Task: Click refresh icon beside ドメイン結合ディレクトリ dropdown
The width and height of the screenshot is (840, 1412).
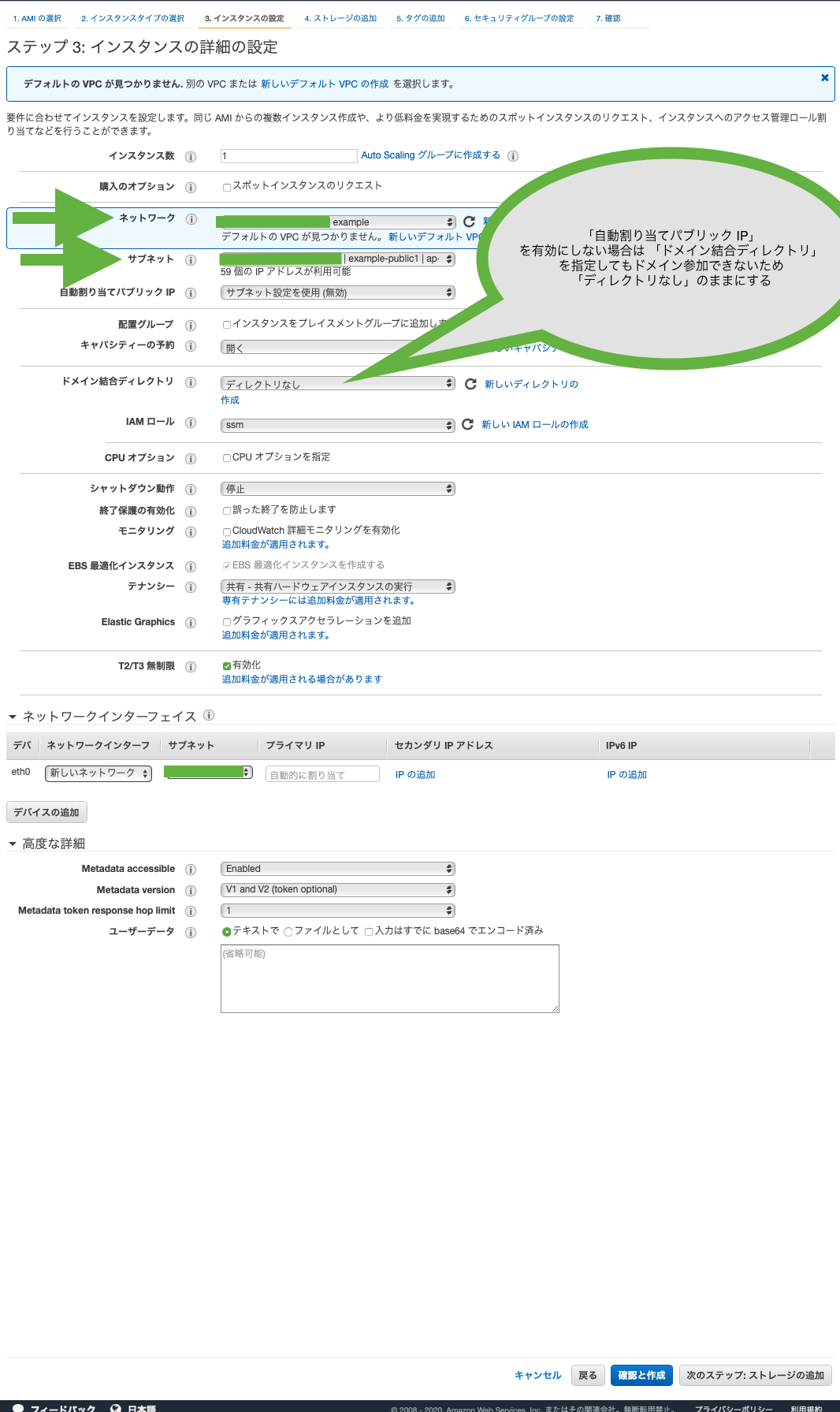Action: coord(470,384)
